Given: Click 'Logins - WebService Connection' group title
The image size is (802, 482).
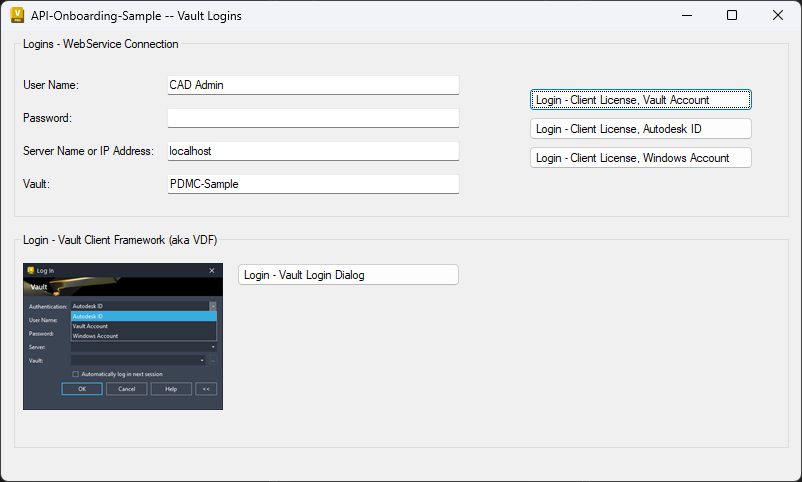Looking at the screenshot, I should point(100,44).
